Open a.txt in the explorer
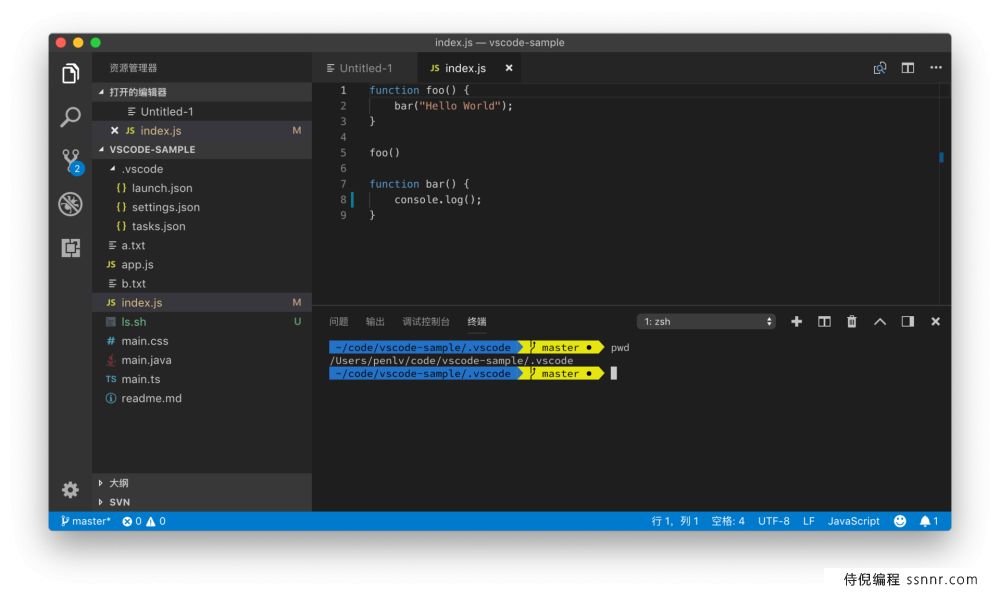The height and width of the screenshot is (595, 1000). pos(202,246)
